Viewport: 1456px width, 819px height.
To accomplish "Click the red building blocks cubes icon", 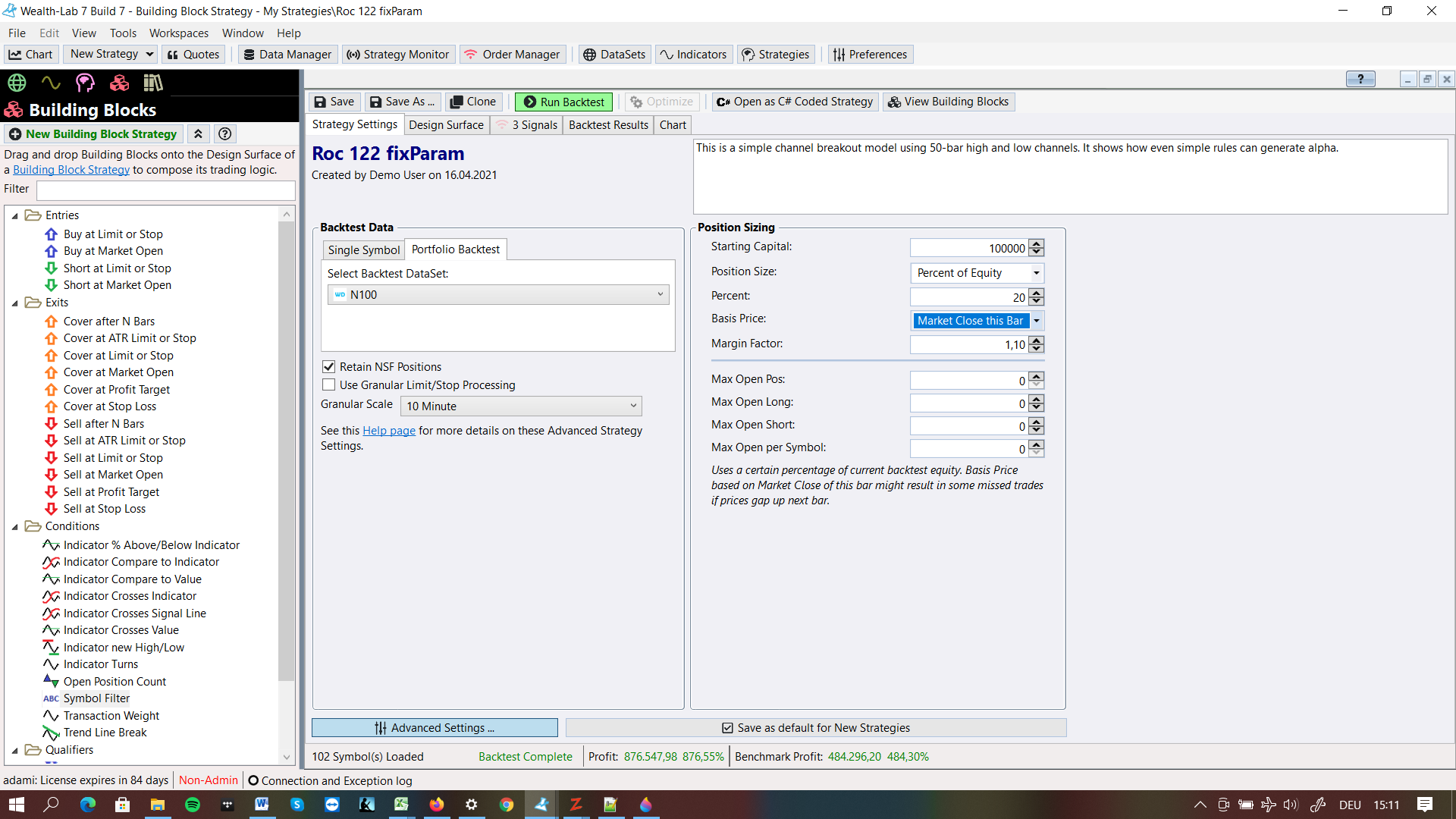I will [x=119, y=83].
